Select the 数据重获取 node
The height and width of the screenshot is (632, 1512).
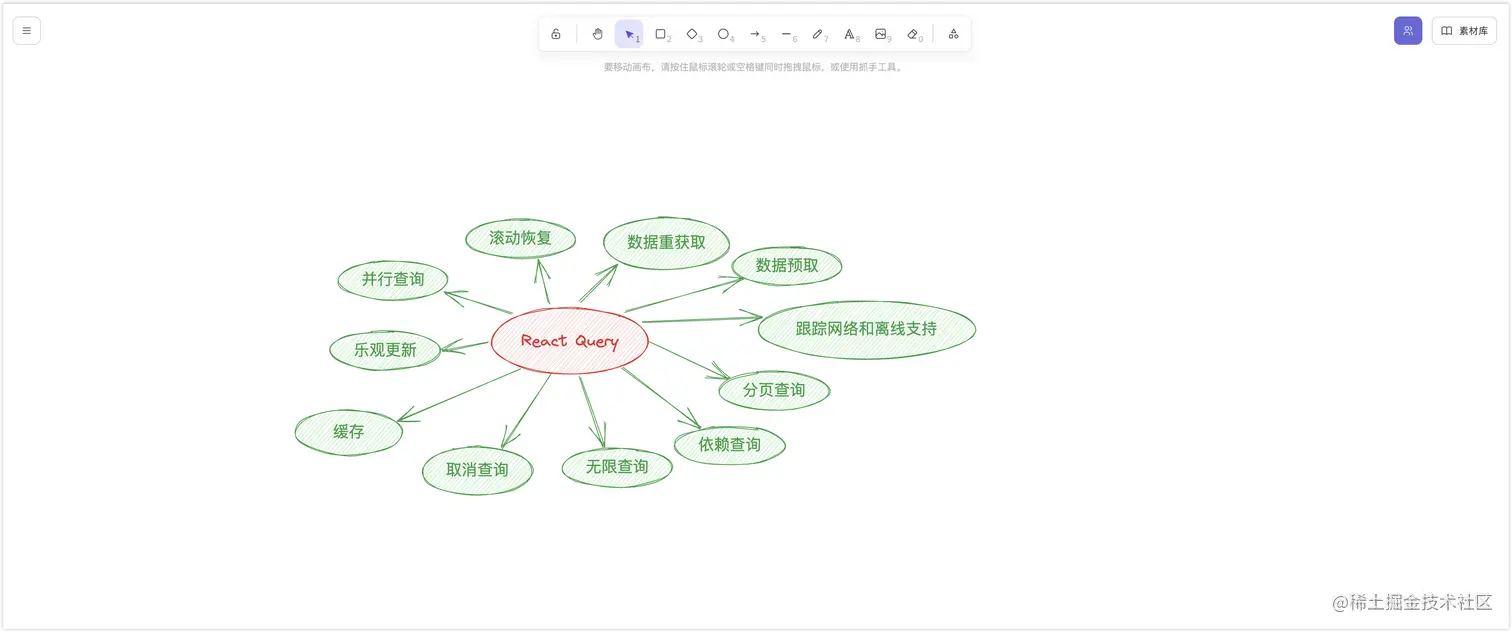tap(667, 243)
